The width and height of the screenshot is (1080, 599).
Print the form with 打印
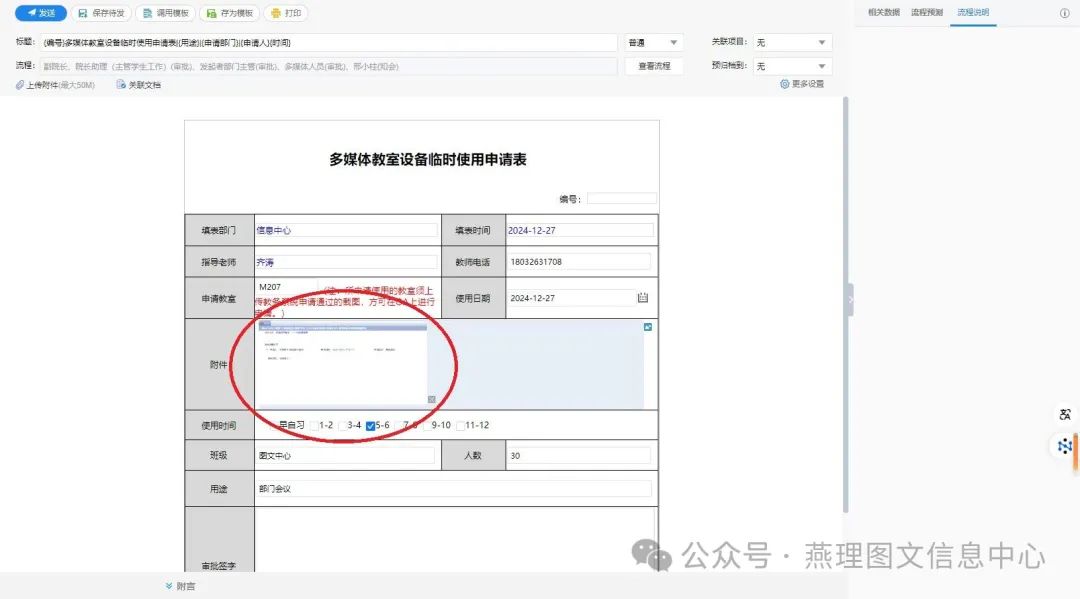(277, 14)
